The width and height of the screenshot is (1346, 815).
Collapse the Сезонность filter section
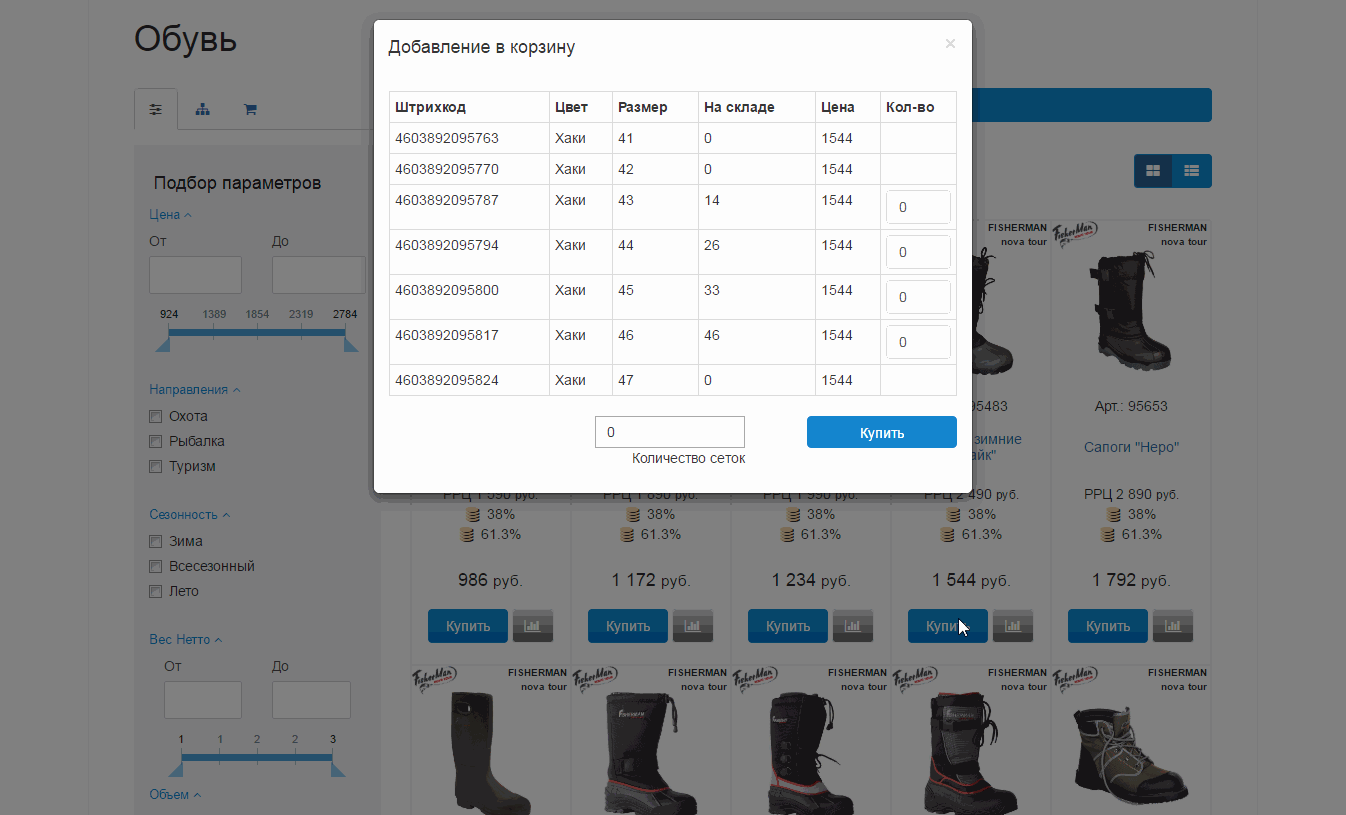(189, 515)
